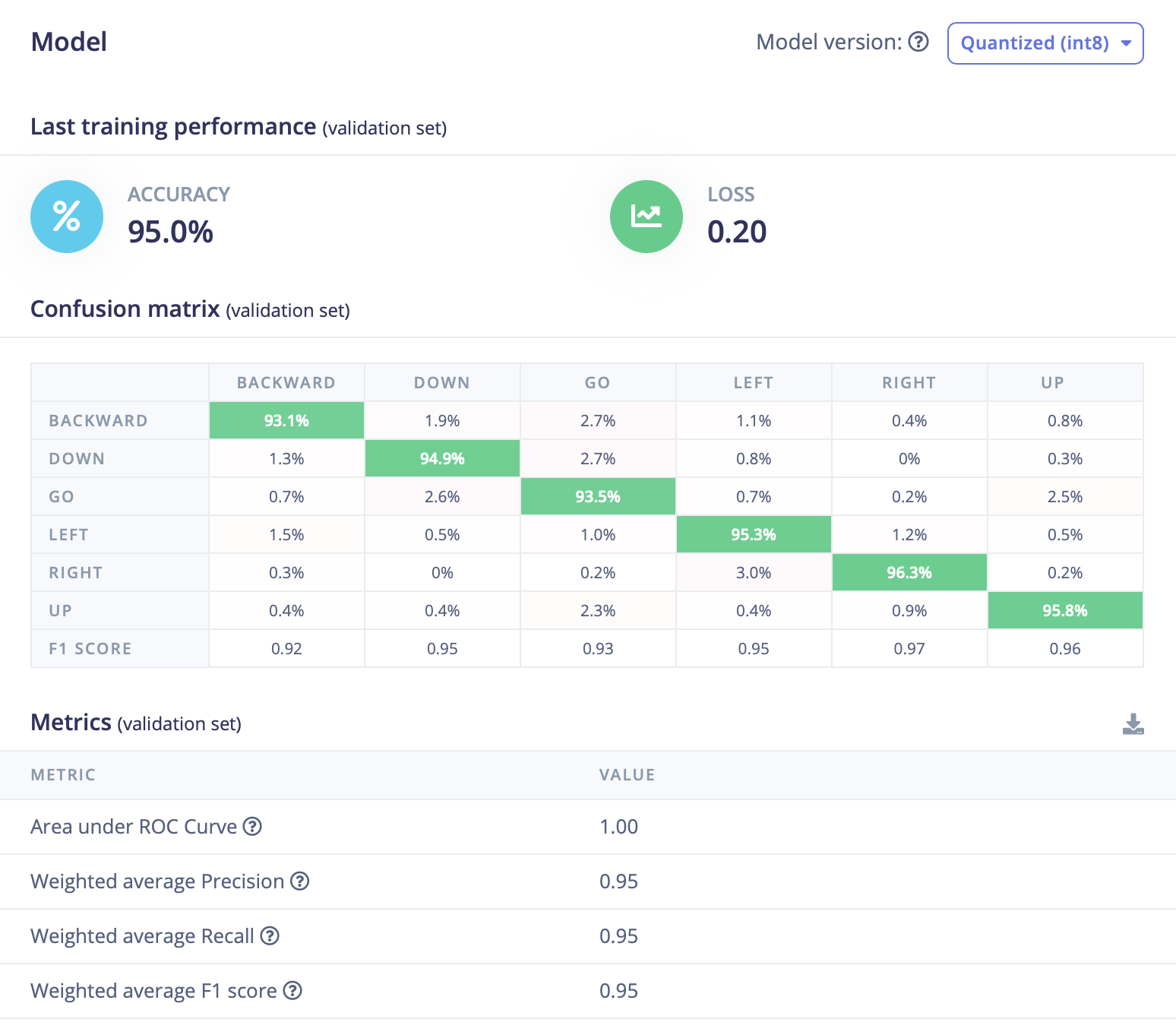Viewport: 1176px width, 1035px height.
Task: Click the UP column header
Action: tap(1052, 382)
